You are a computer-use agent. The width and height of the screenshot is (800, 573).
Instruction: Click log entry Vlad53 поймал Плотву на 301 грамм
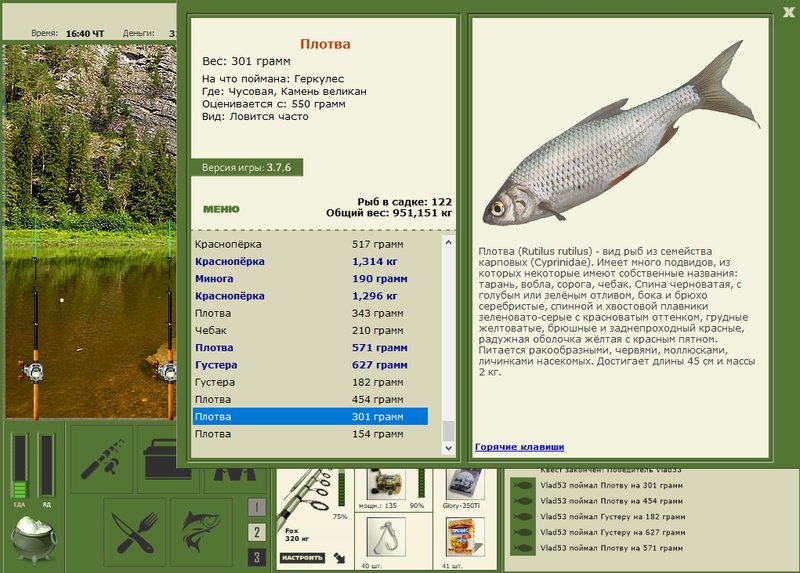coord(611,485)
